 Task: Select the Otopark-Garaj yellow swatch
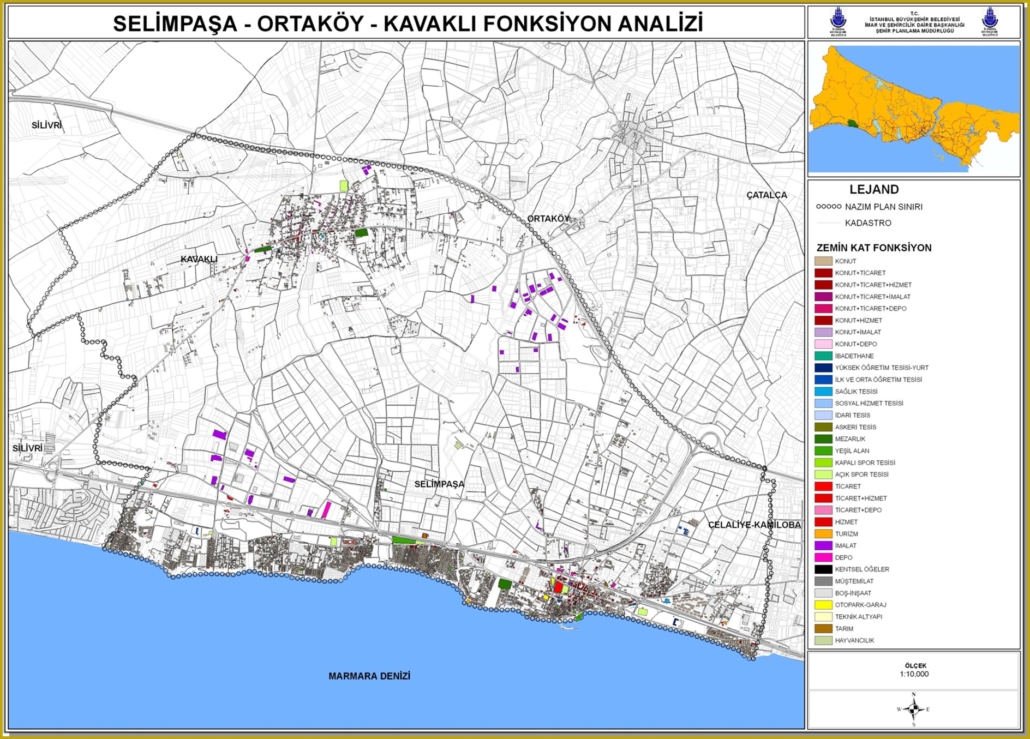click(822, 605)
